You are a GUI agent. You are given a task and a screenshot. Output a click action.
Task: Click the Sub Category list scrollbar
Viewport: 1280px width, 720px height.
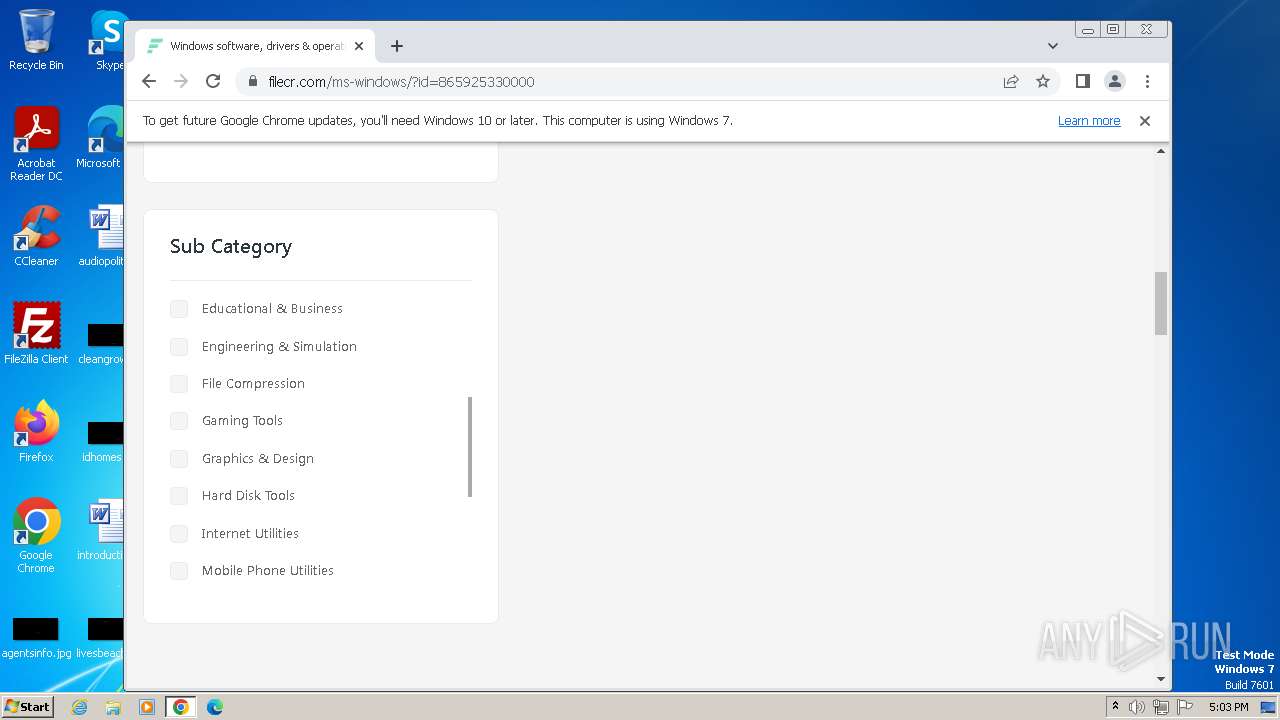(470, 447)
